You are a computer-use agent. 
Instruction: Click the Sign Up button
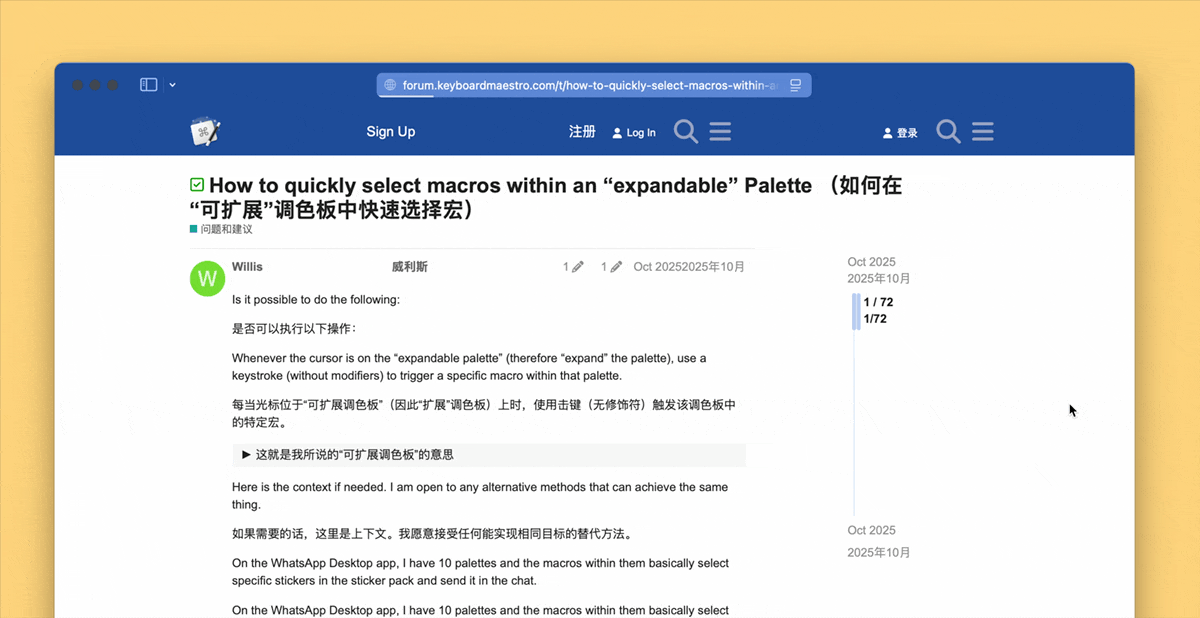pos(391,131)
